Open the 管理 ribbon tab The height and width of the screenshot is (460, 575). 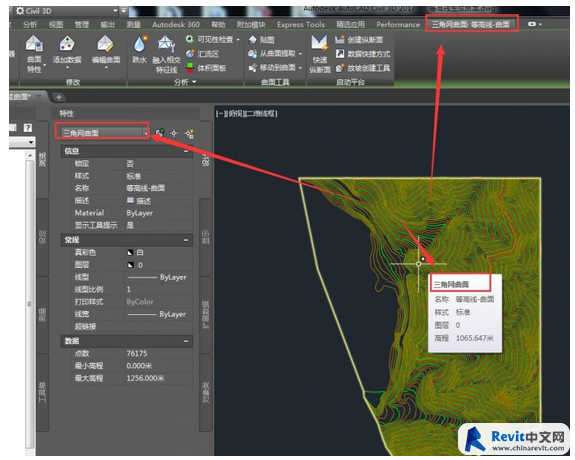point(81,25)
